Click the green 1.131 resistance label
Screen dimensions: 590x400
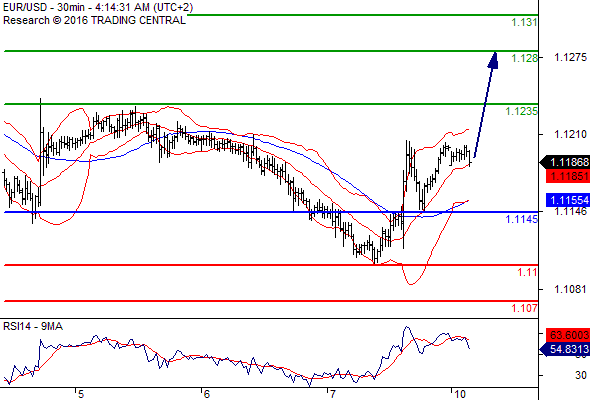coord(524,23)
